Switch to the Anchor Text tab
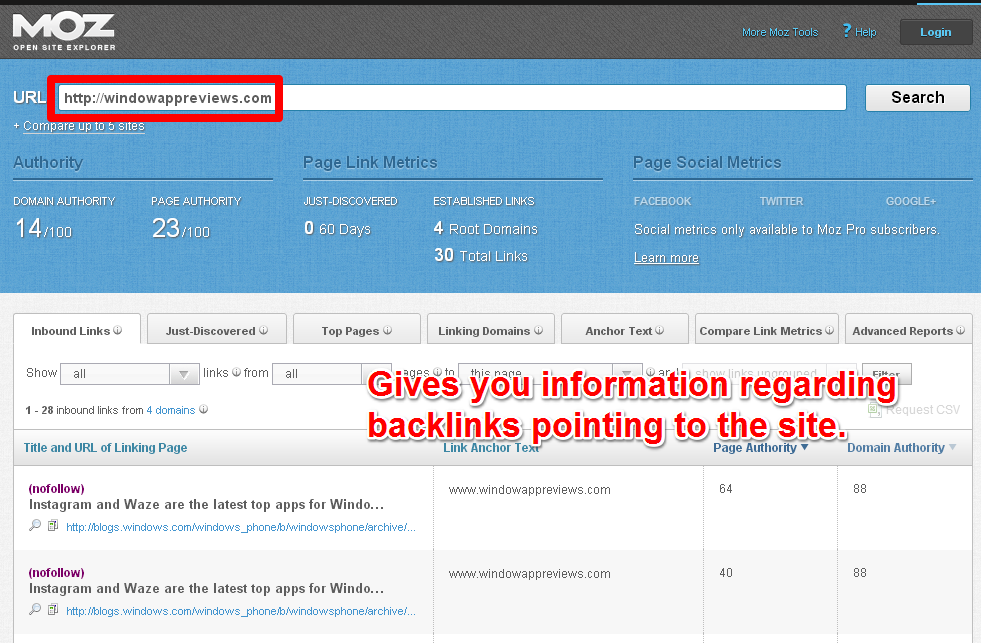This screenshot has height=643, width=981. [624, 330]
